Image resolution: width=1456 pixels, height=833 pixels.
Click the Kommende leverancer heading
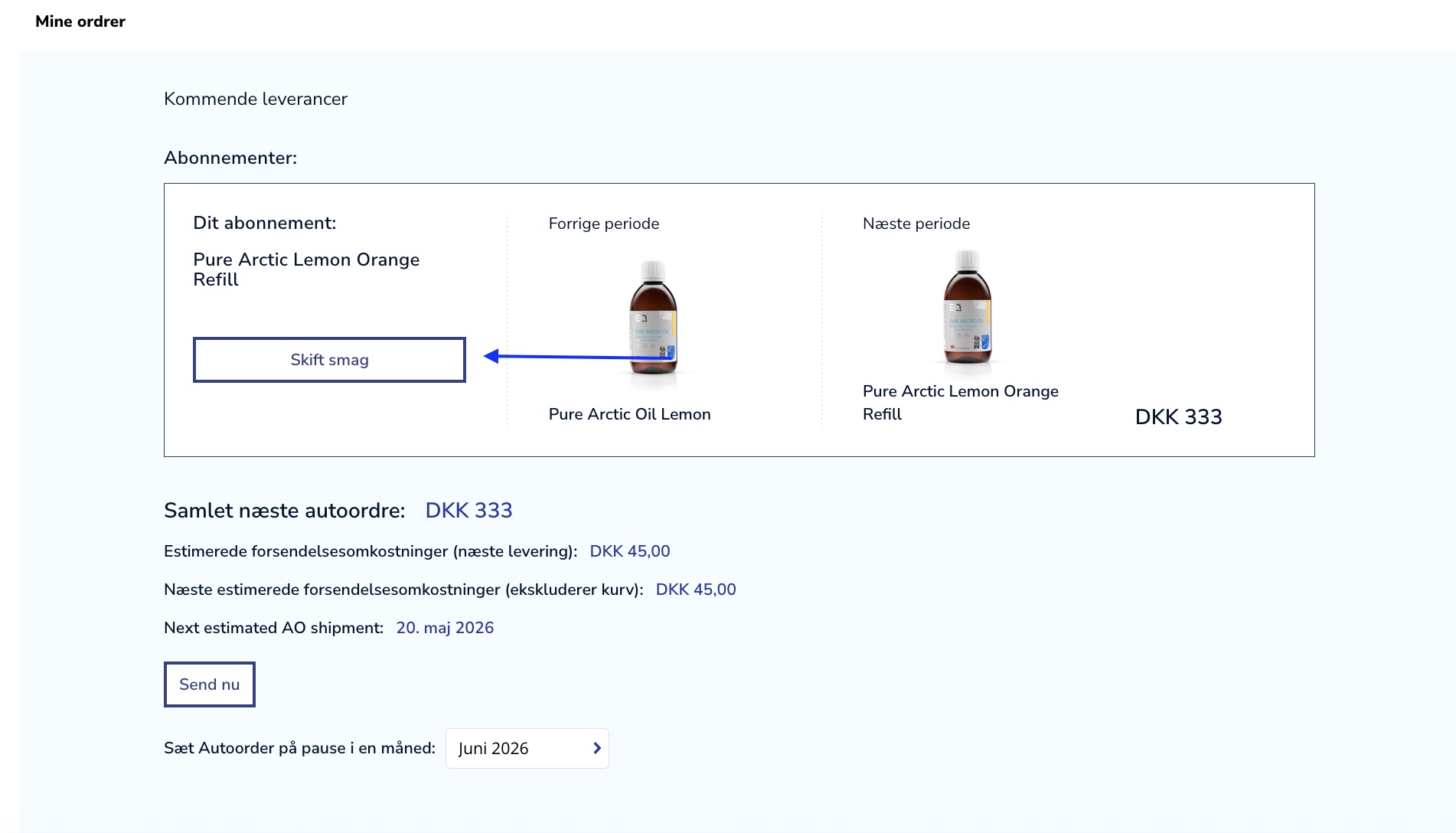coord(256,99)
